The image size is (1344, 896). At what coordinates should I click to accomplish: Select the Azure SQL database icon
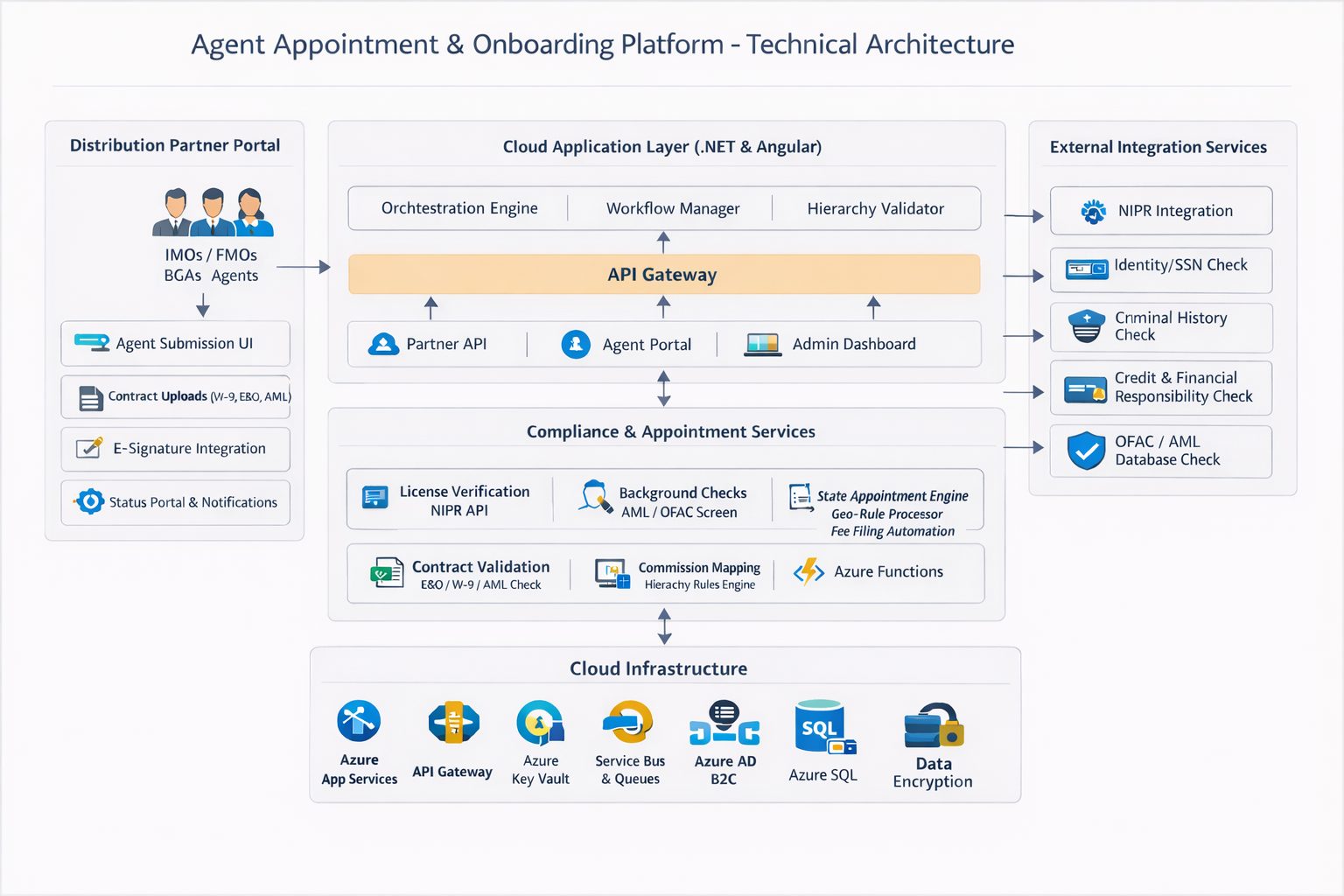[823, 726]
